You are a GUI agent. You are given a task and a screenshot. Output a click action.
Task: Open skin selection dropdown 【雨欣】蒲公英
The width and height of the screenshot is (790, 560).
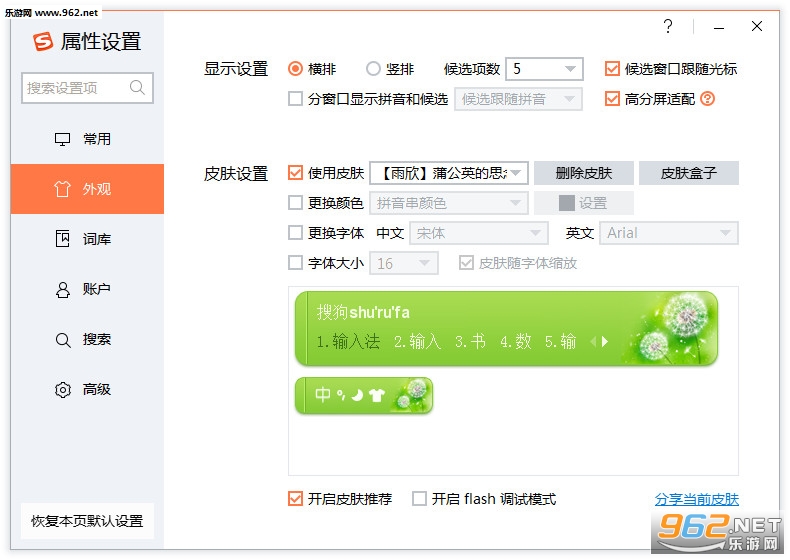[449, 173]
